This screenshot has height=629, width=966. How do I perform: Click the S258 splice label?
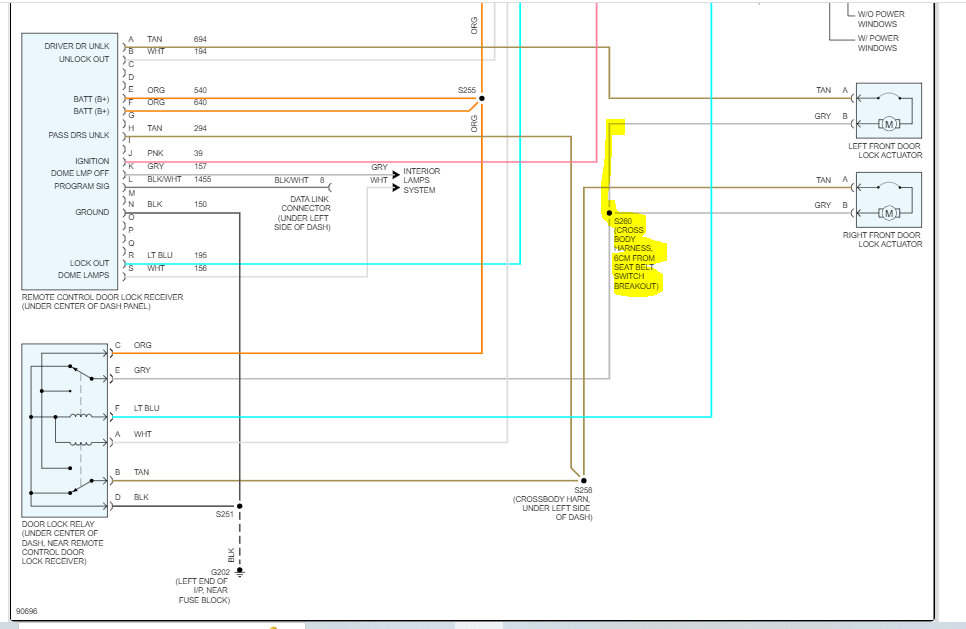(x=583, y=490)
